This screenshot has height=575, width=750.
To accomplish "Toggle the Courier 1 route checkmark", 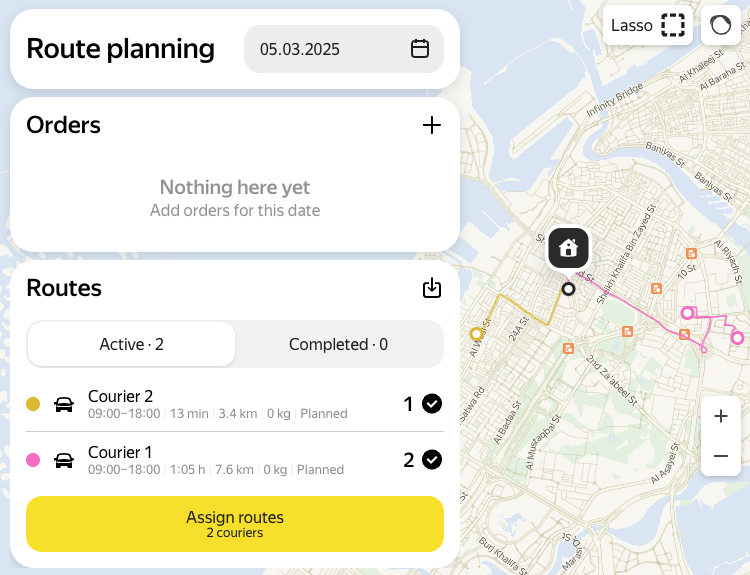I will pyautogui.click(x=432, y=460).
